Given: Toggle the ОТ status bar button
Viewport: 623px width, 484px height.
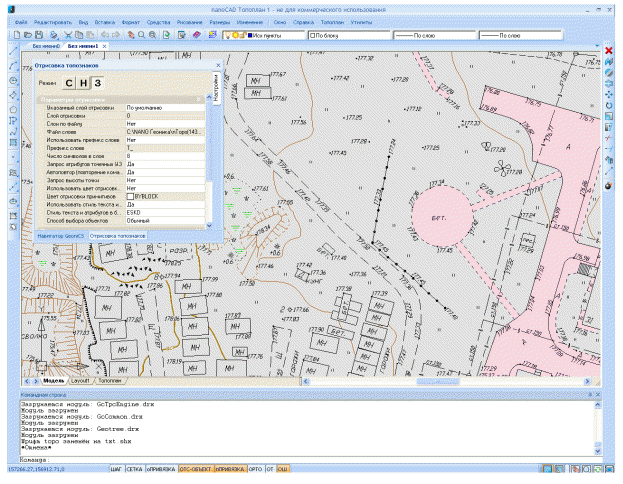Looking at the screenshot, I should [270, 469].
